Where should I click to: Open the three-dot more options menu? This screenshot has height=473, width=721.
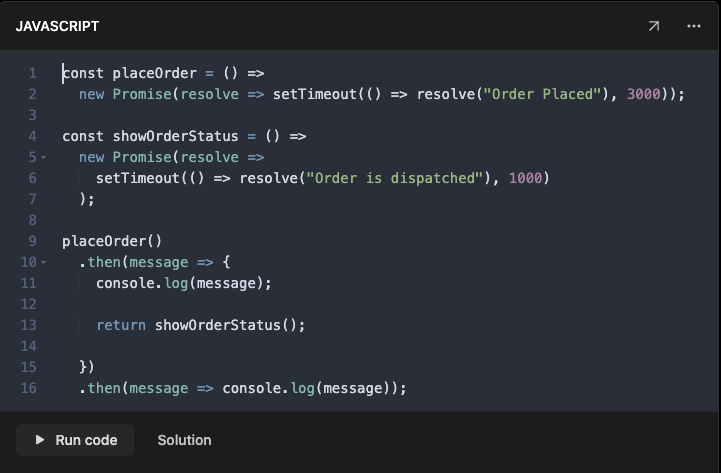694,26
